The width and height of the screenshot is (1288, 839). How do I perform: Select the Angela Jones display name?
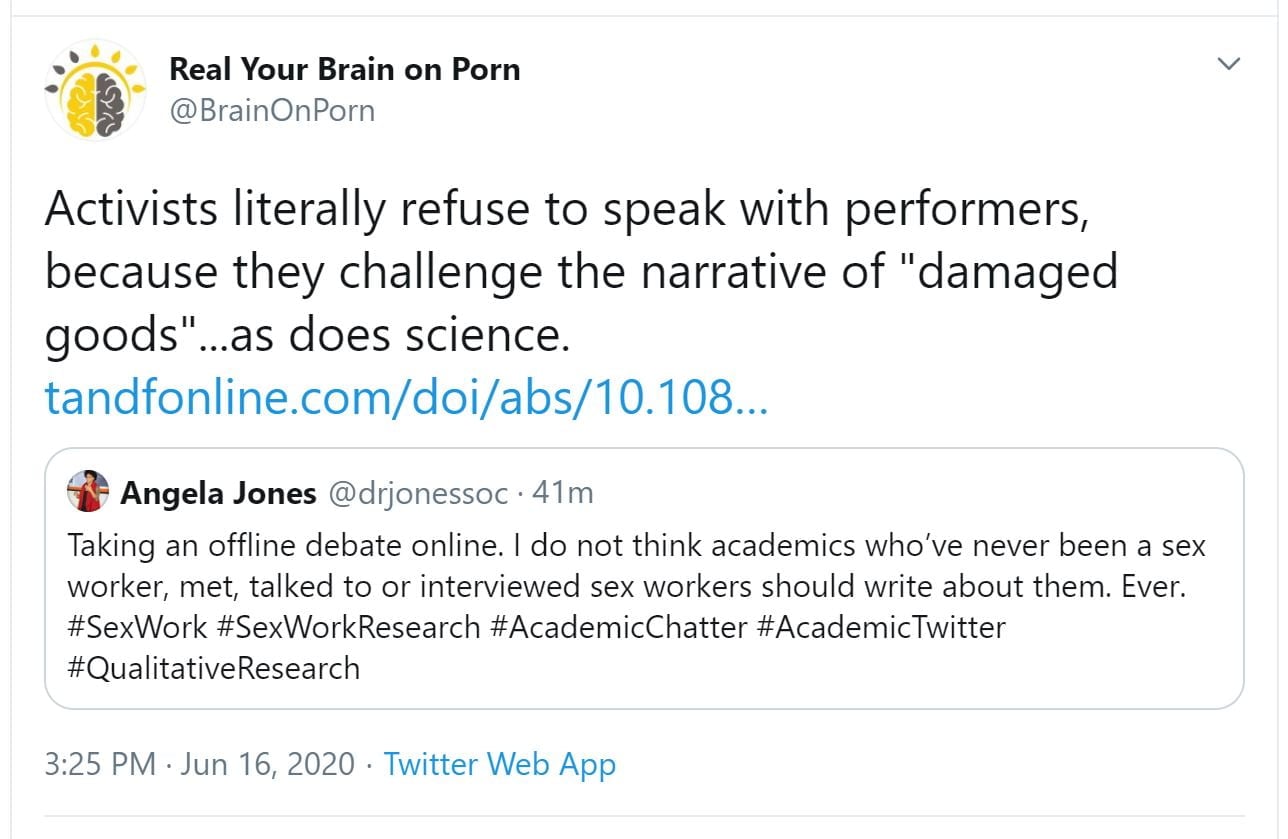pos(218,493)
